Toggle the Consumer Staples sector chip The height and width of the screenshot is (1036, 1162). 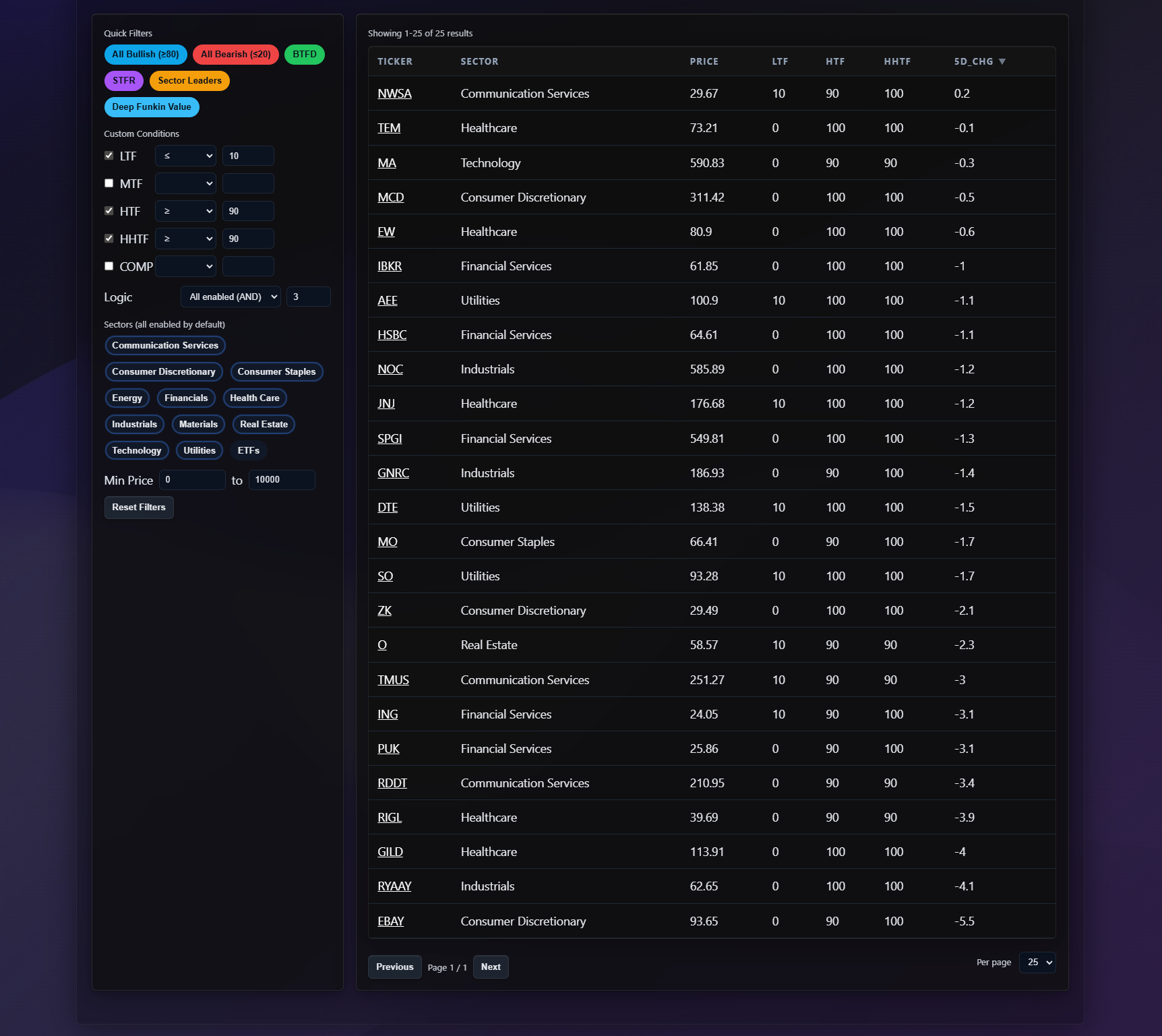point(276,372)
